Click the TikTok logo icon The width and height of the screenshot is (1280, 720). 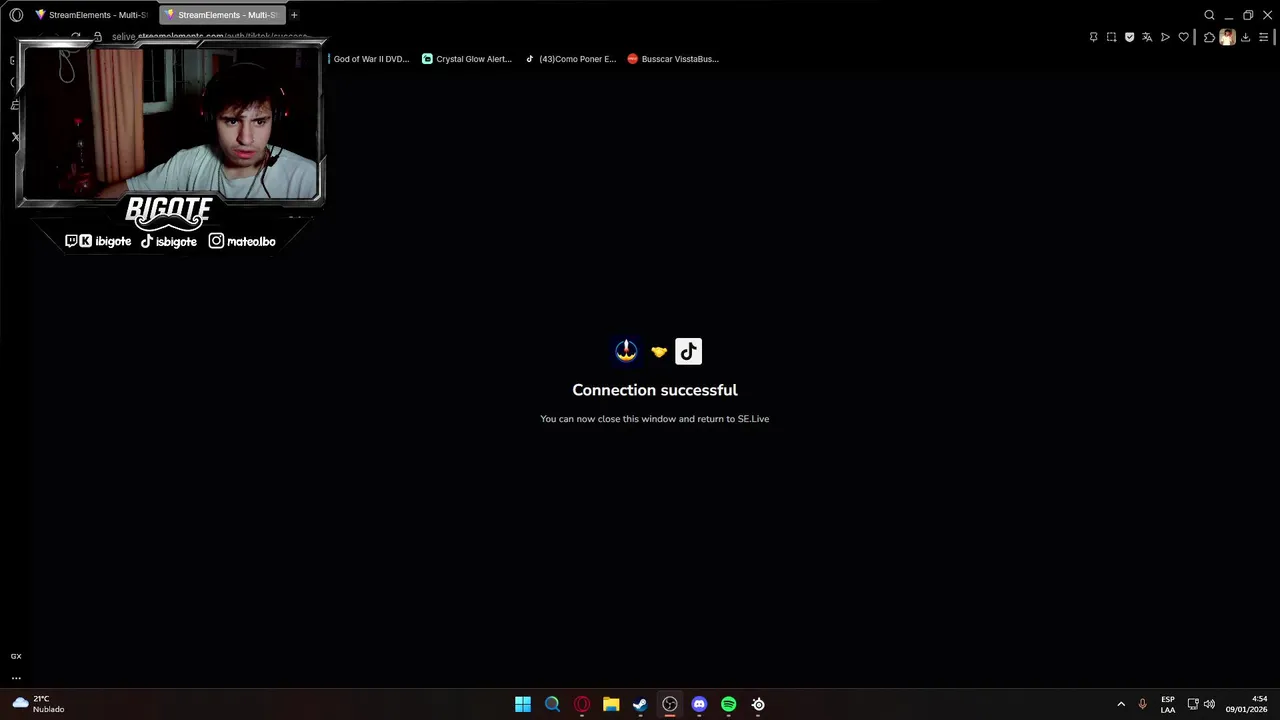[x=688, y=351]
